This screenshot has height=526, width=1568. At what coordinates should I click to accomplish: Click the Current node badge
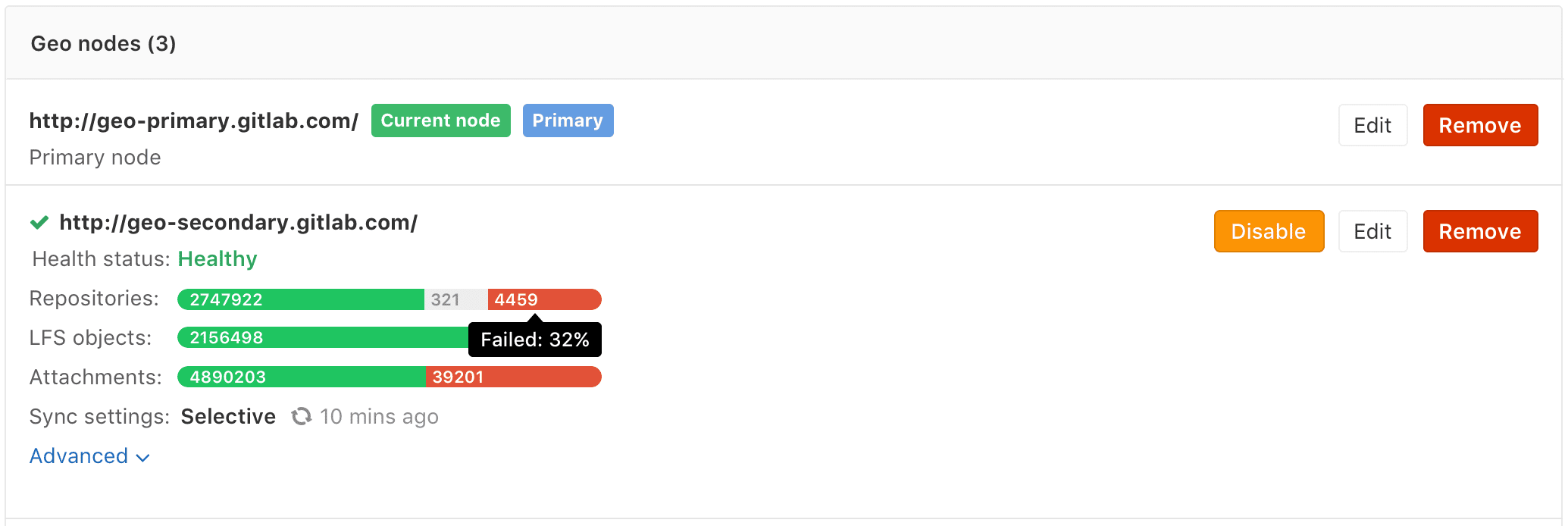pos(440,120)
